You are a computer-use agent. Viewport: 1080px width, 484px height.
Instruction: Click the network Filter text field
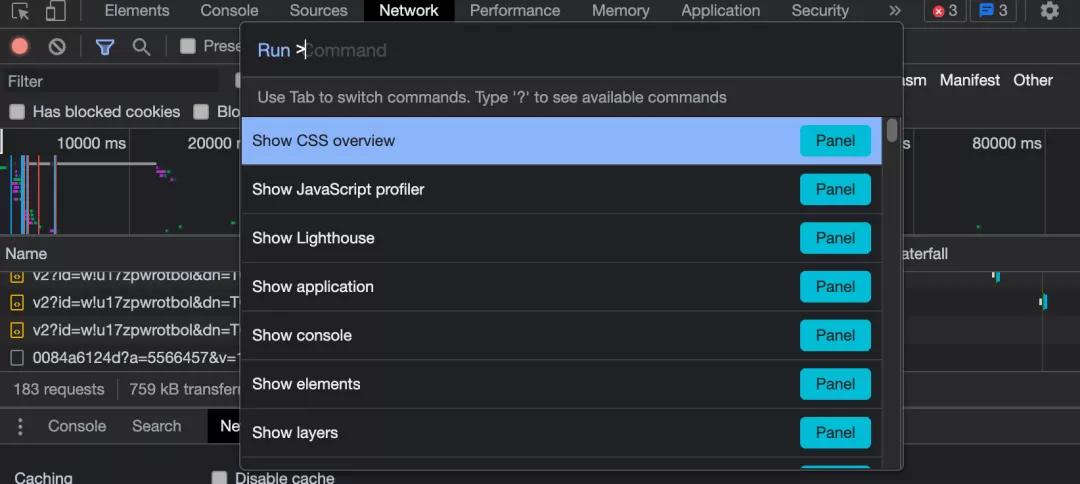pos(110,81)
